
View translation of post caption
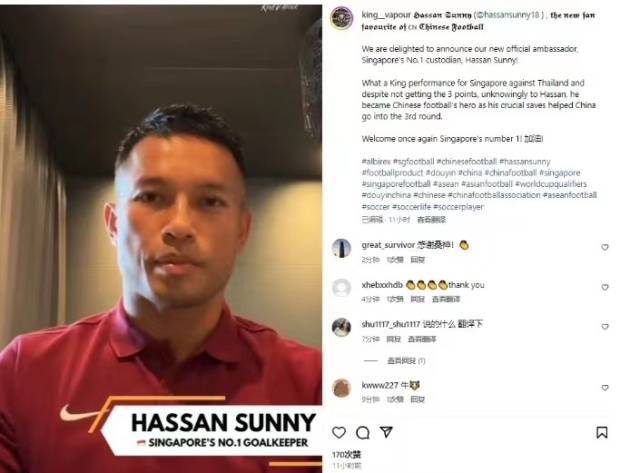pos(431,220)
